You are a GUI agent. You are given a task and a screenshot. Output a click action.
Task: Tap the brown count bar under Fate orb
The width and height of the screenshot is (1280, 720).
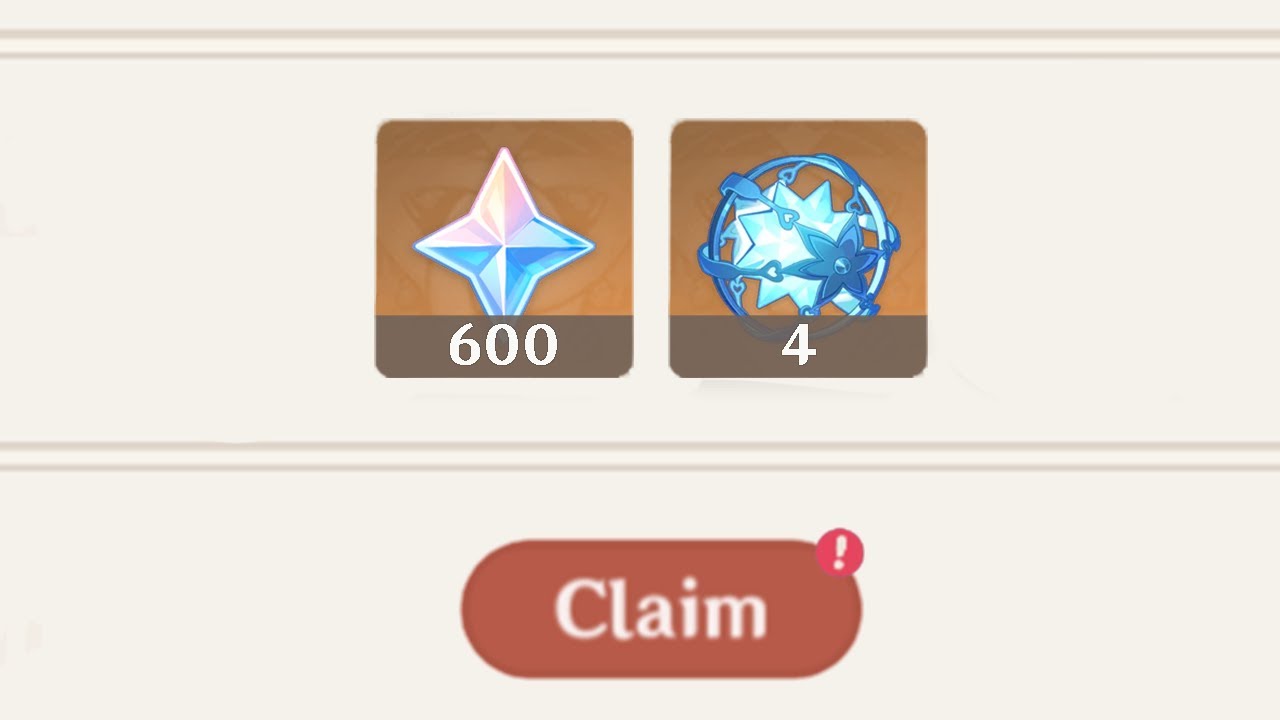tap(798, 346)
